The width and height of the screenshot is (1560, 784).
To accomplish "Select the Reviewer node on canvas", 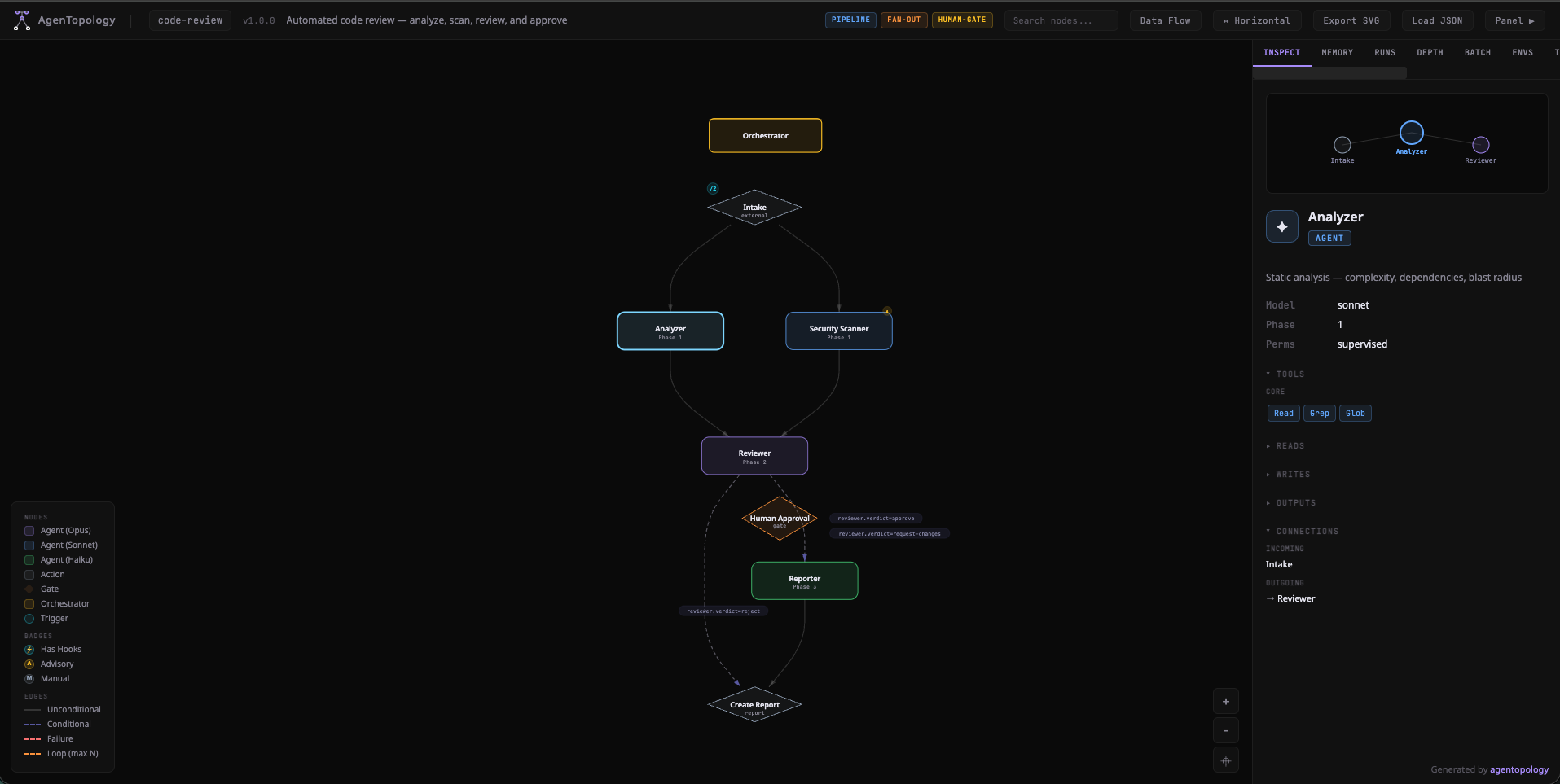I will [754, 456].
